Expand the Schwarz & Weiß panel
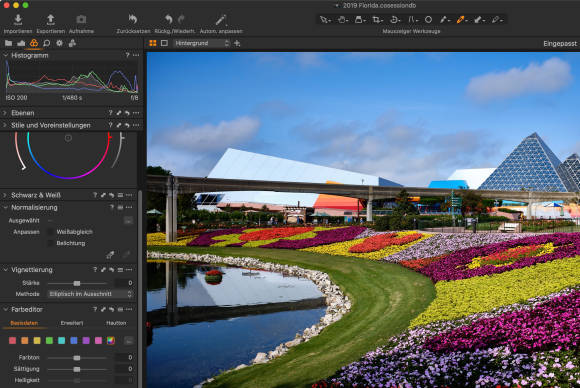 coord(5,195)
